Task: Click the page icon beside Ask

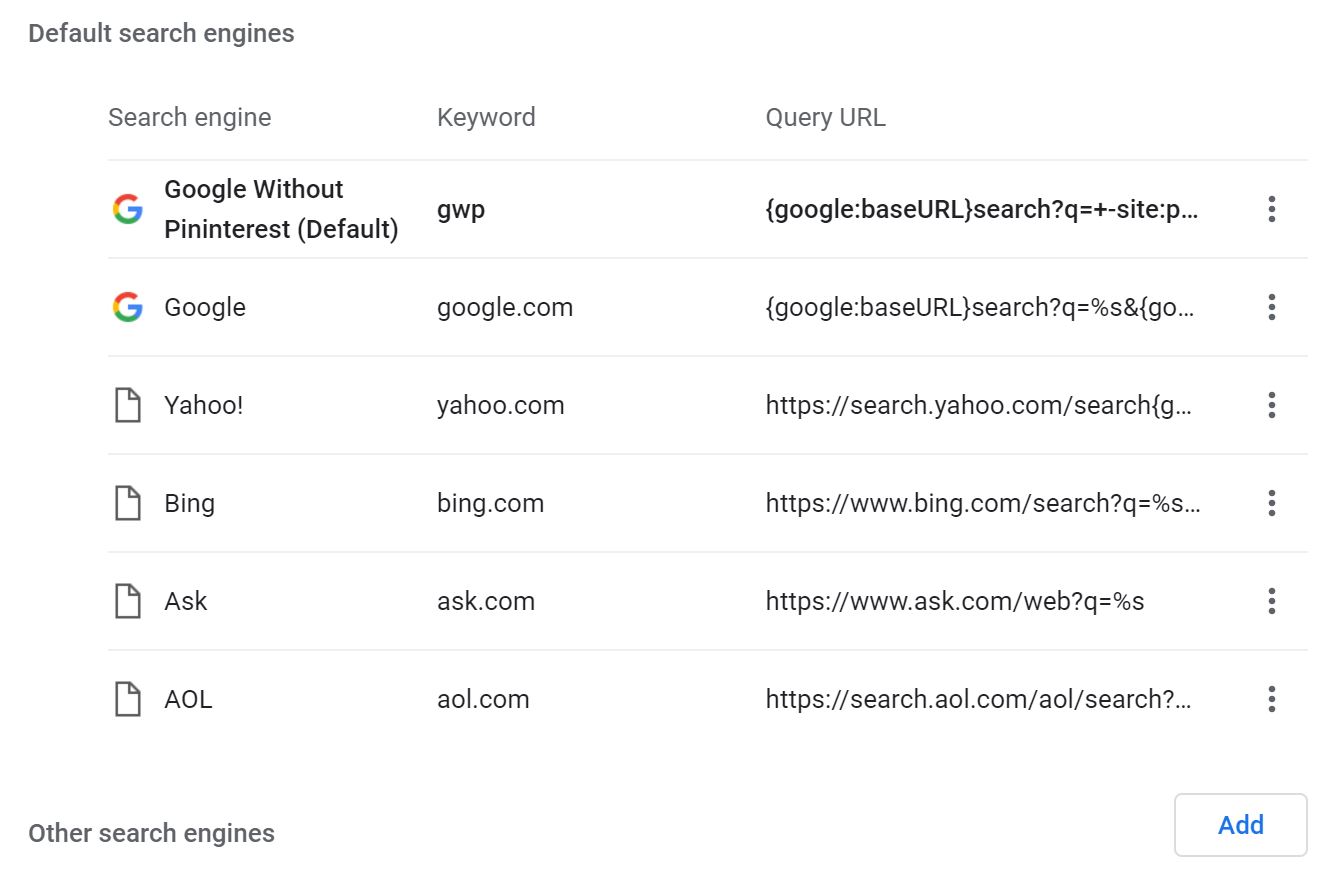Action: click(x=128, y=601)
